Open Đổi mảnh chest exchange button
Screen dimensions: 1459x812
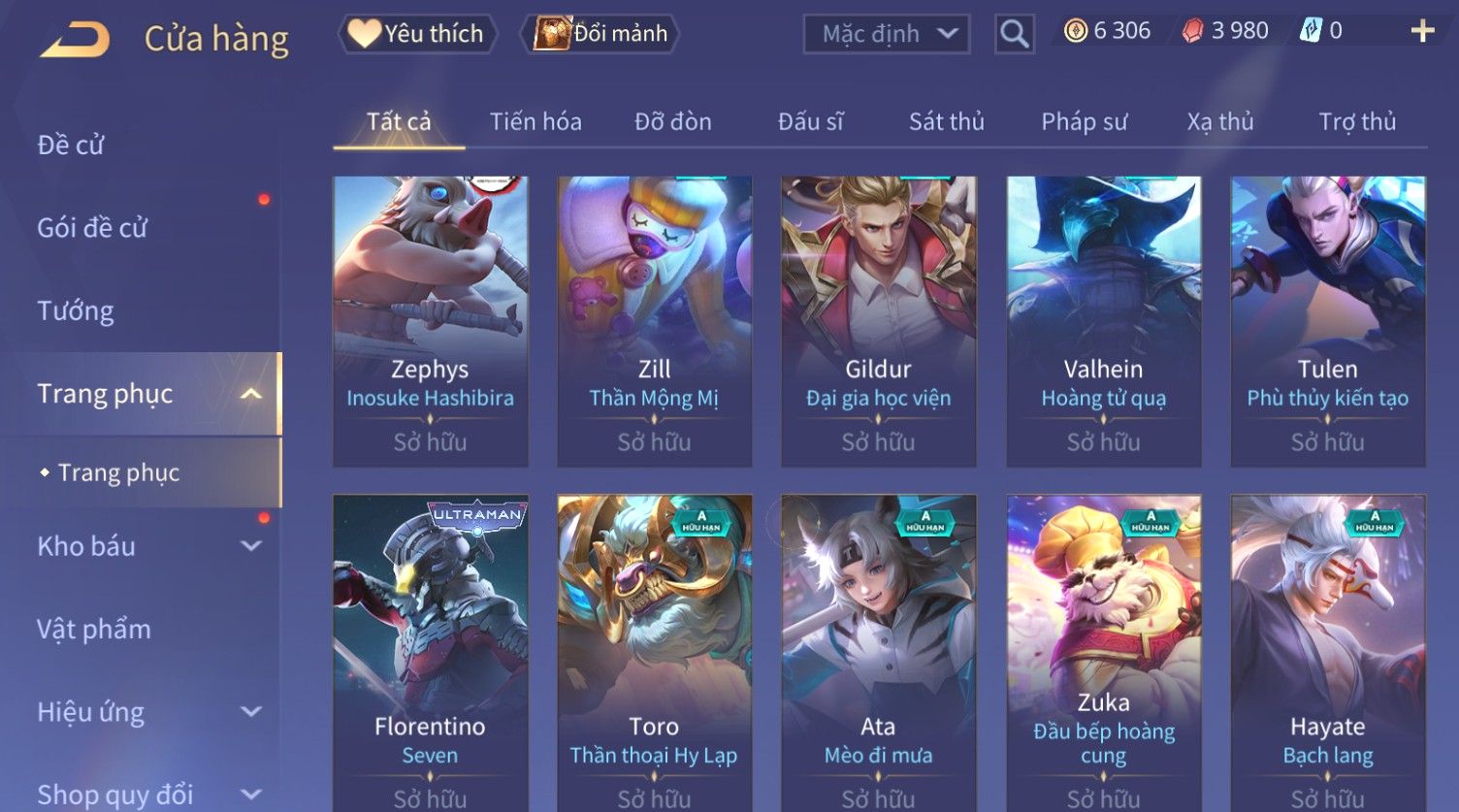[x=600, y=34]
